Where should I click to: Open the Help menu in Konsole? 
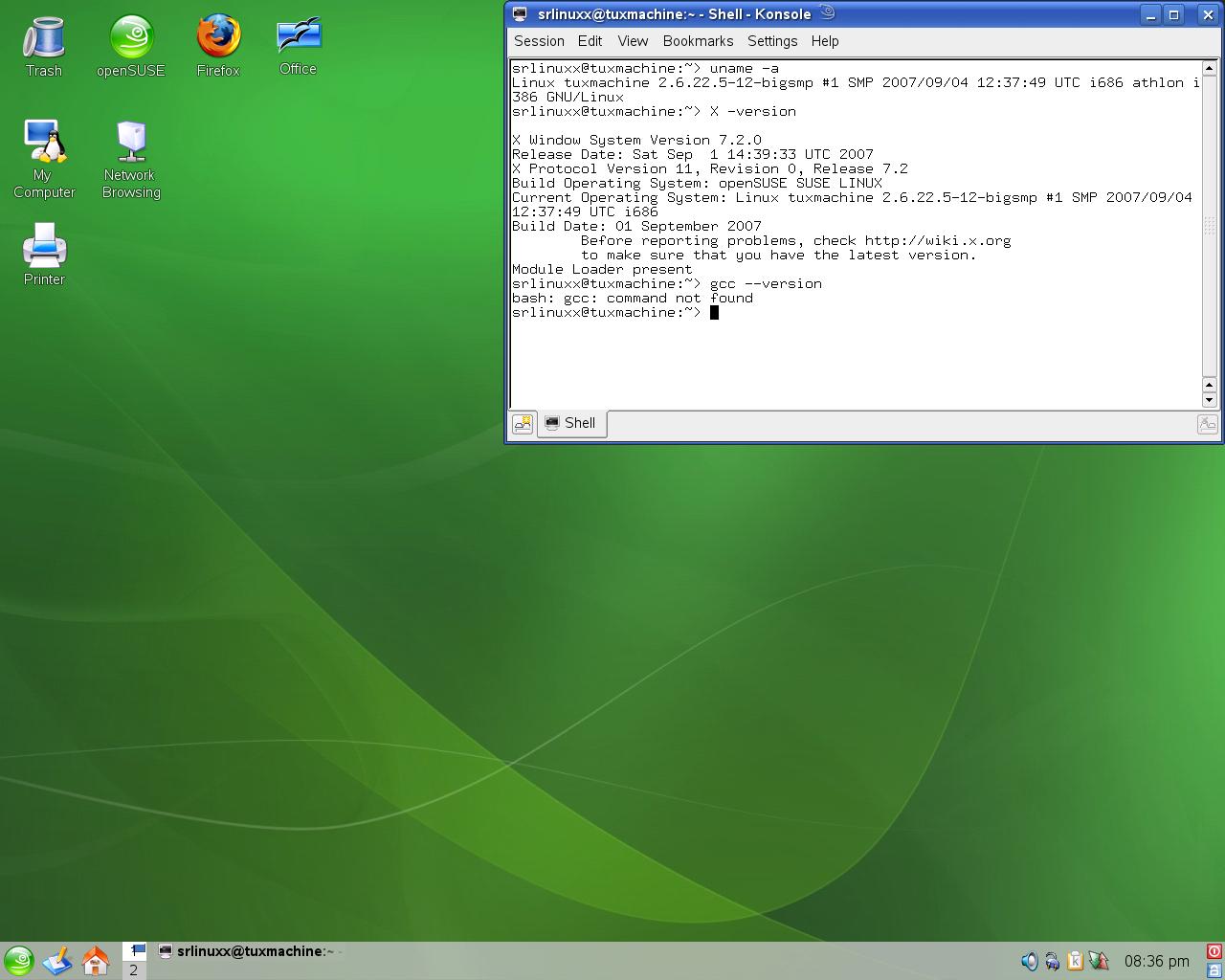[825, 41]
